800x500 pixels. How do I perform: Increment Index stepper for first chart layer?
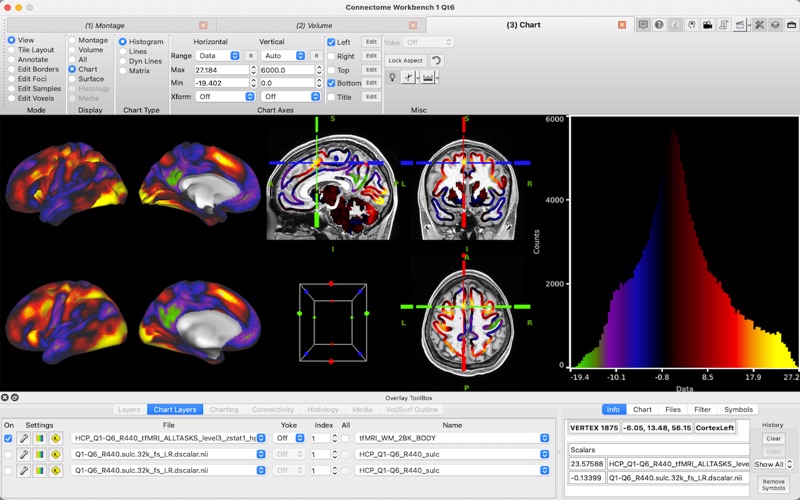[335, 436]
